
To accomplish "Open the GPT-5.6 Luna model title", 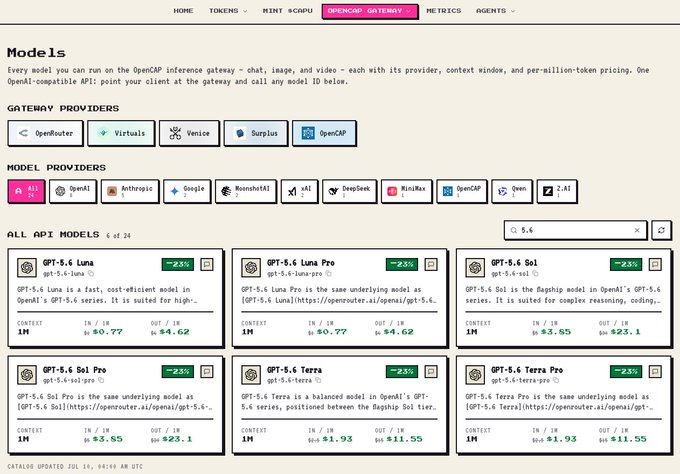I will [x=68, y=263].
